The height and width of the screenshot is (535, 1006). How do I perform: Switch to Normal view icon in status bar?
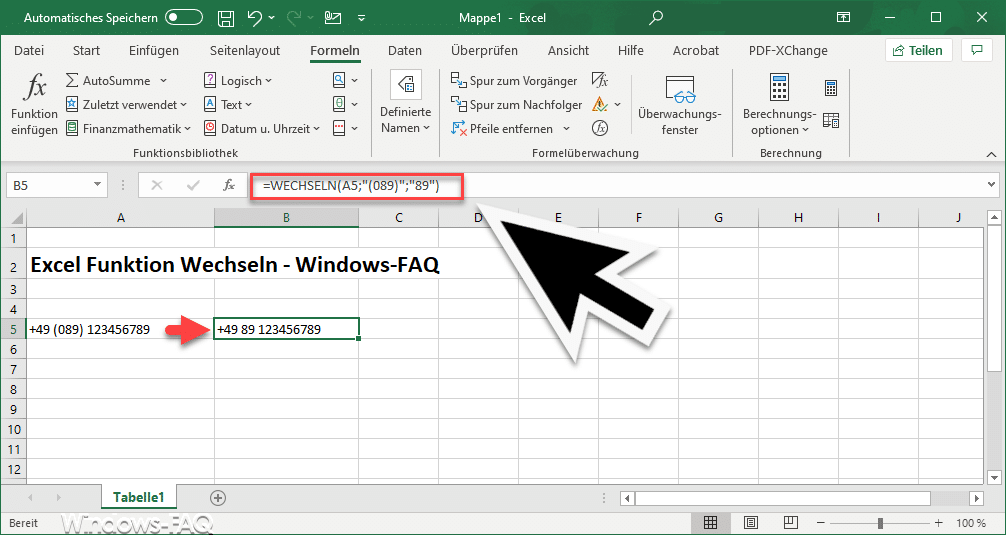tap(710, 522)
